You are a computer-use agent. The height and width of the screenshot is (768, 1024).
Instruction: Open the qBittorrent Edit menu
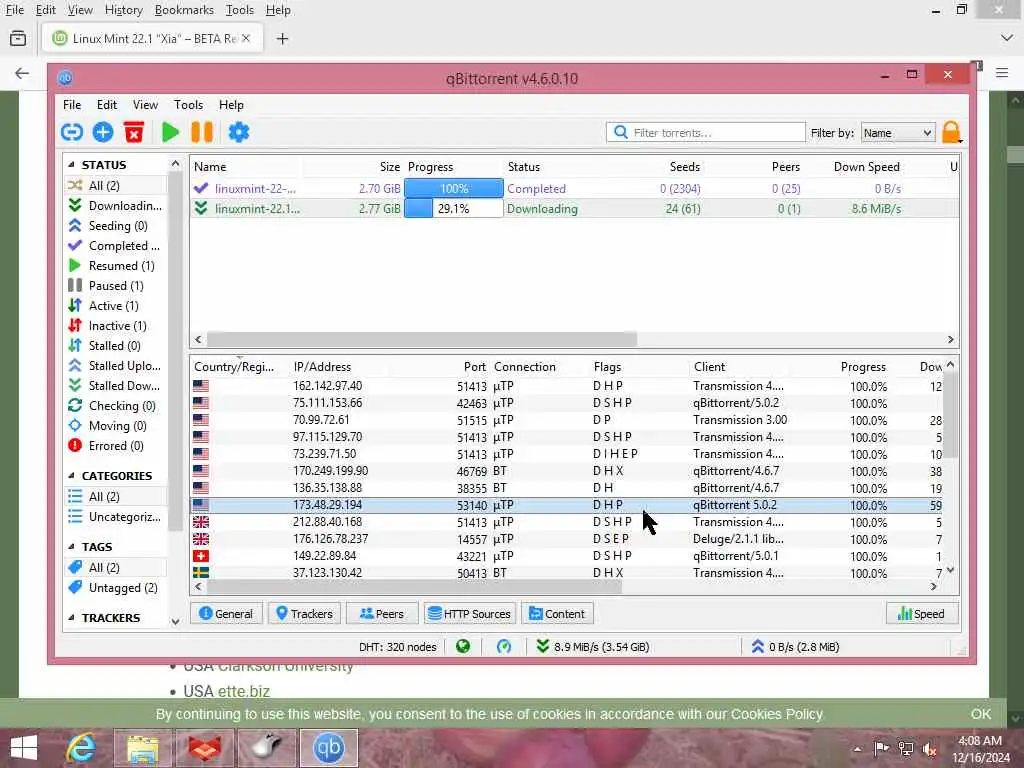[x=106, y=105]
